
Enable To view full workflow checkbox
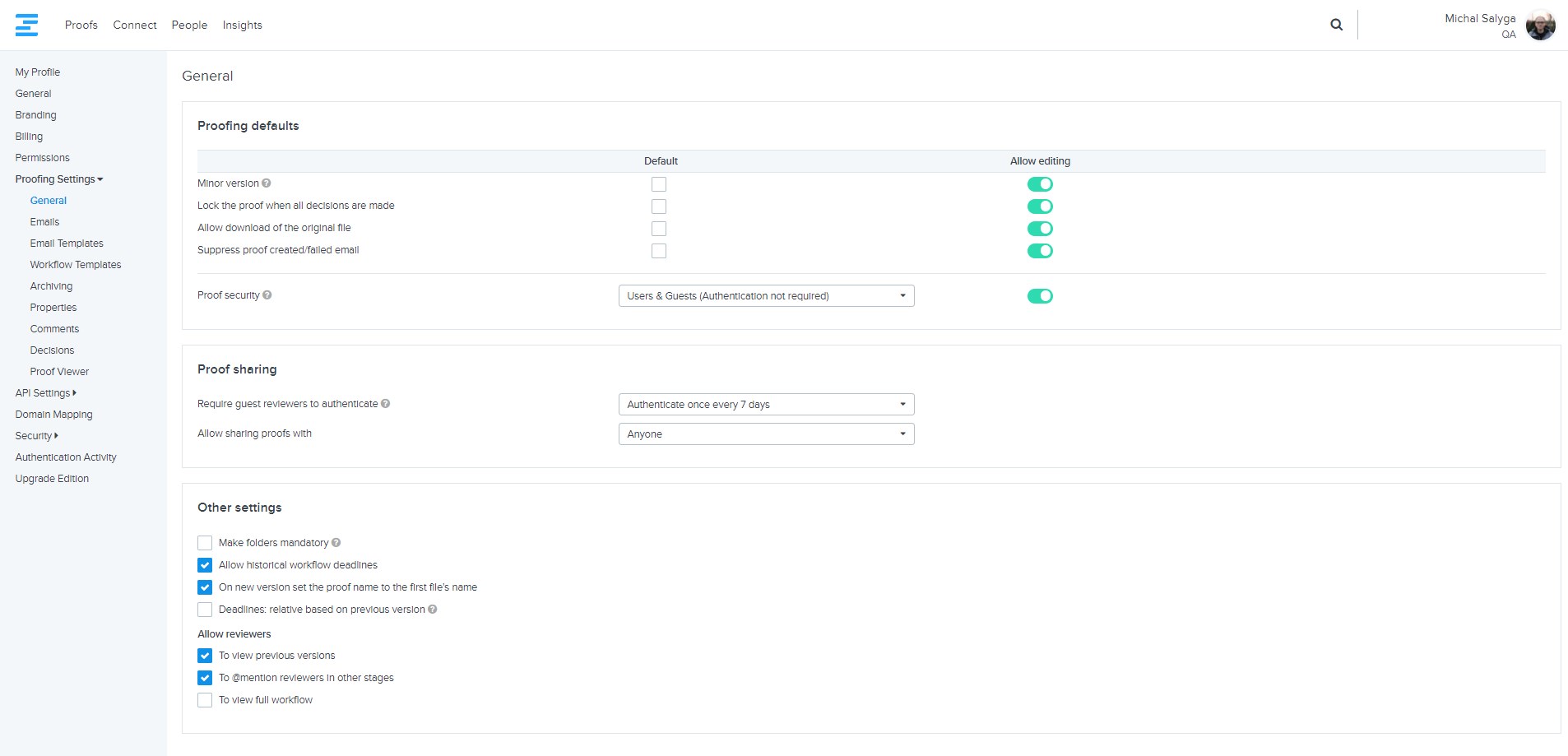[x=205, y=700]
